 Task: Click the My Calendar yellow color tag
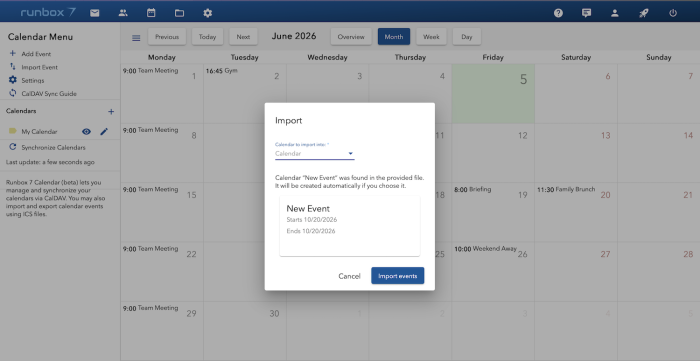pyautogui.click(x=12, y=131)
